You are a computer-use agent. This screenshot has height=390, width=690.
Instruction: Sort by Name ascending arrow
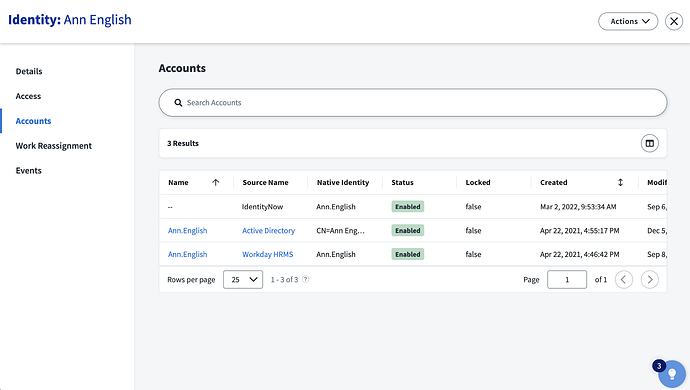(x=215, y=182)
